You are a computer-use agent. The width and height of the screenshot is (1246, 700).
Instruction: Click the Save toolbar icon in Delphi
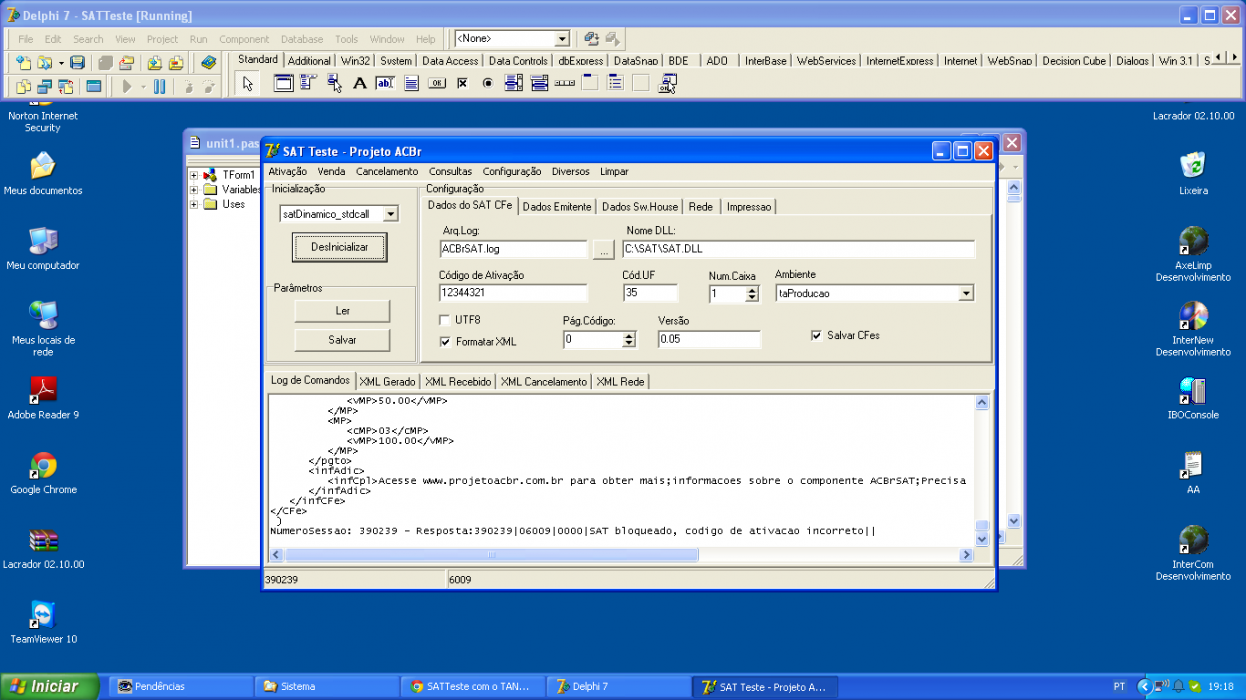(77, 63)
